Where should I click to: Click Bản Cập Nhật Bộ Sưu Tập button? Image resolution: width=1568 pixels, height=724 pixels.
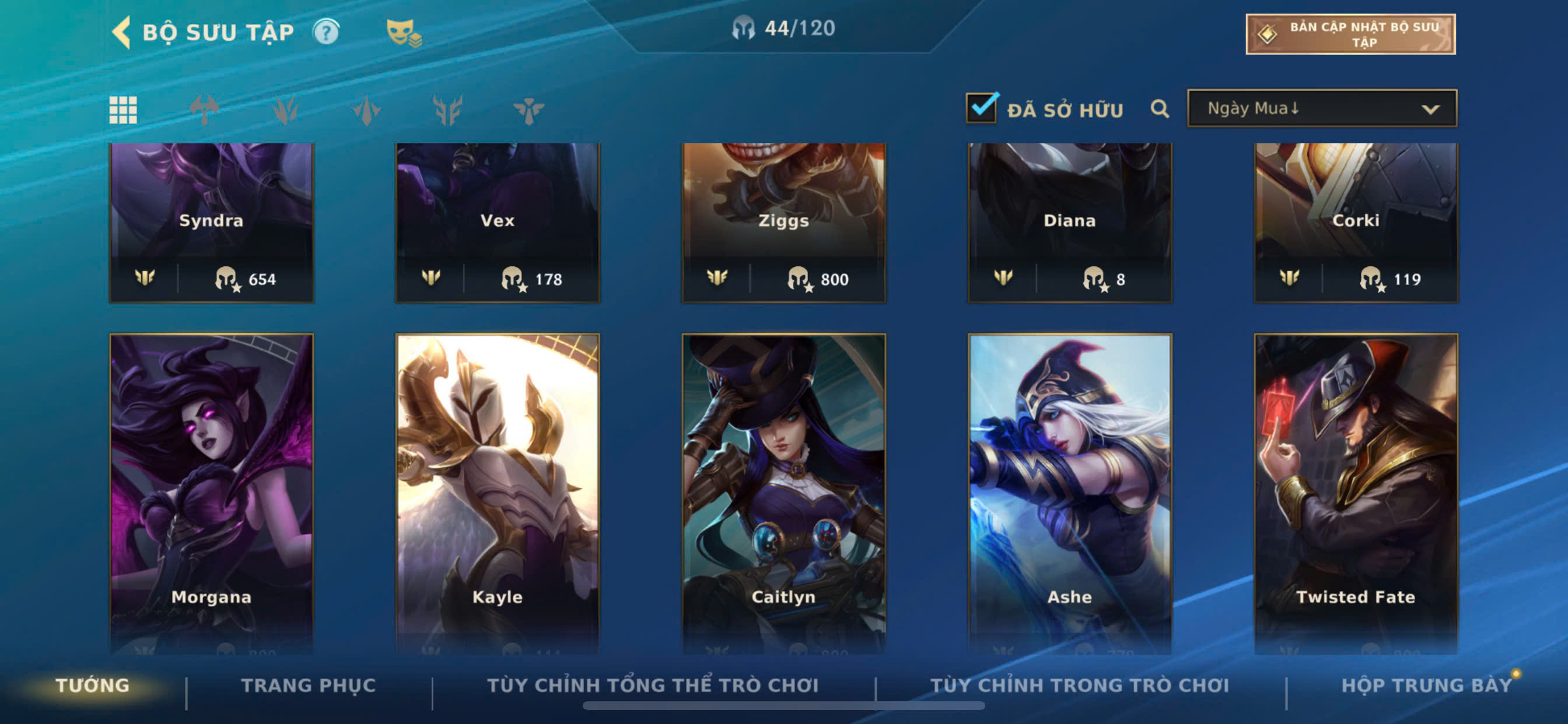click(1350, 34)
